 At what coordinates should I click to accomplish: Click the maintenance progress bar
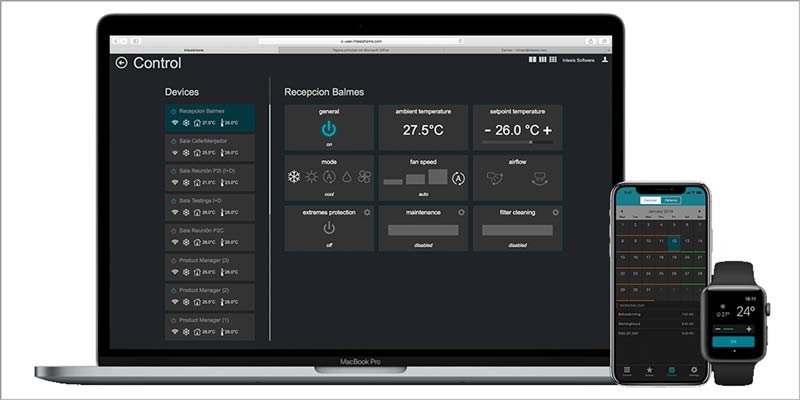pyautogui.click(x=423, y=230)
